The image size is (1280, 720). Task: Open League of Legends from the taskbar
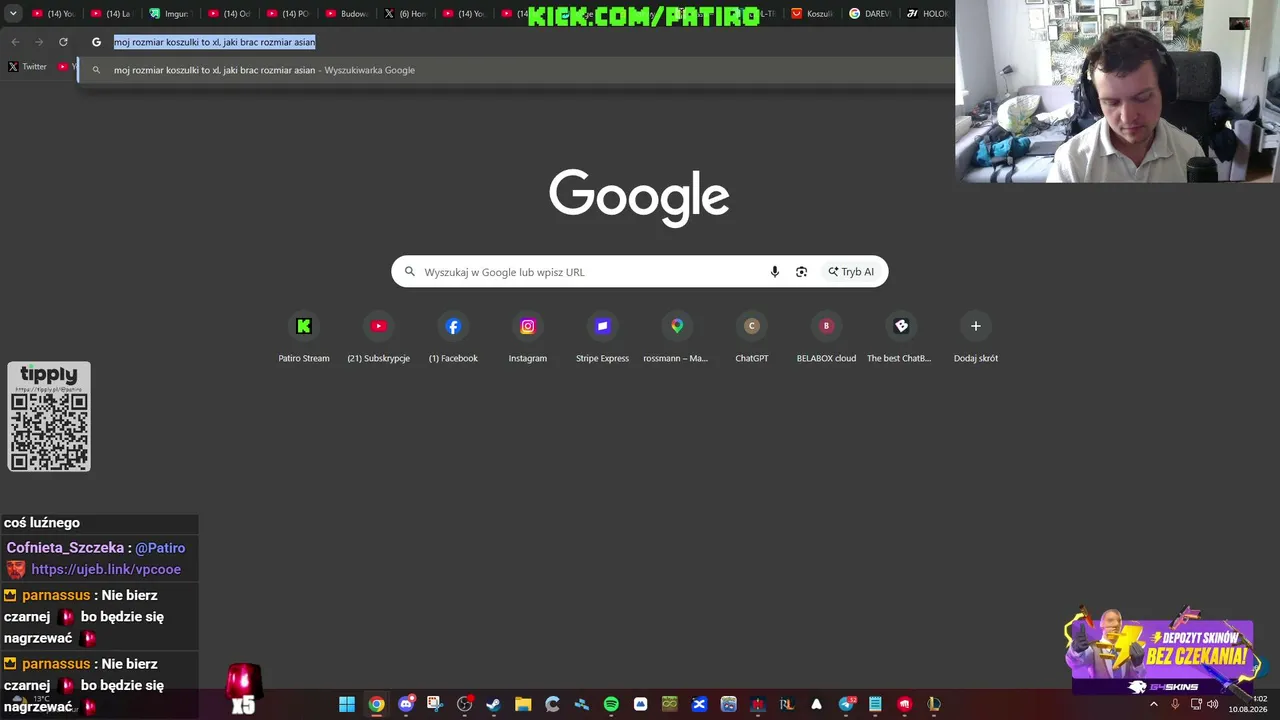(x=934, y=704)
